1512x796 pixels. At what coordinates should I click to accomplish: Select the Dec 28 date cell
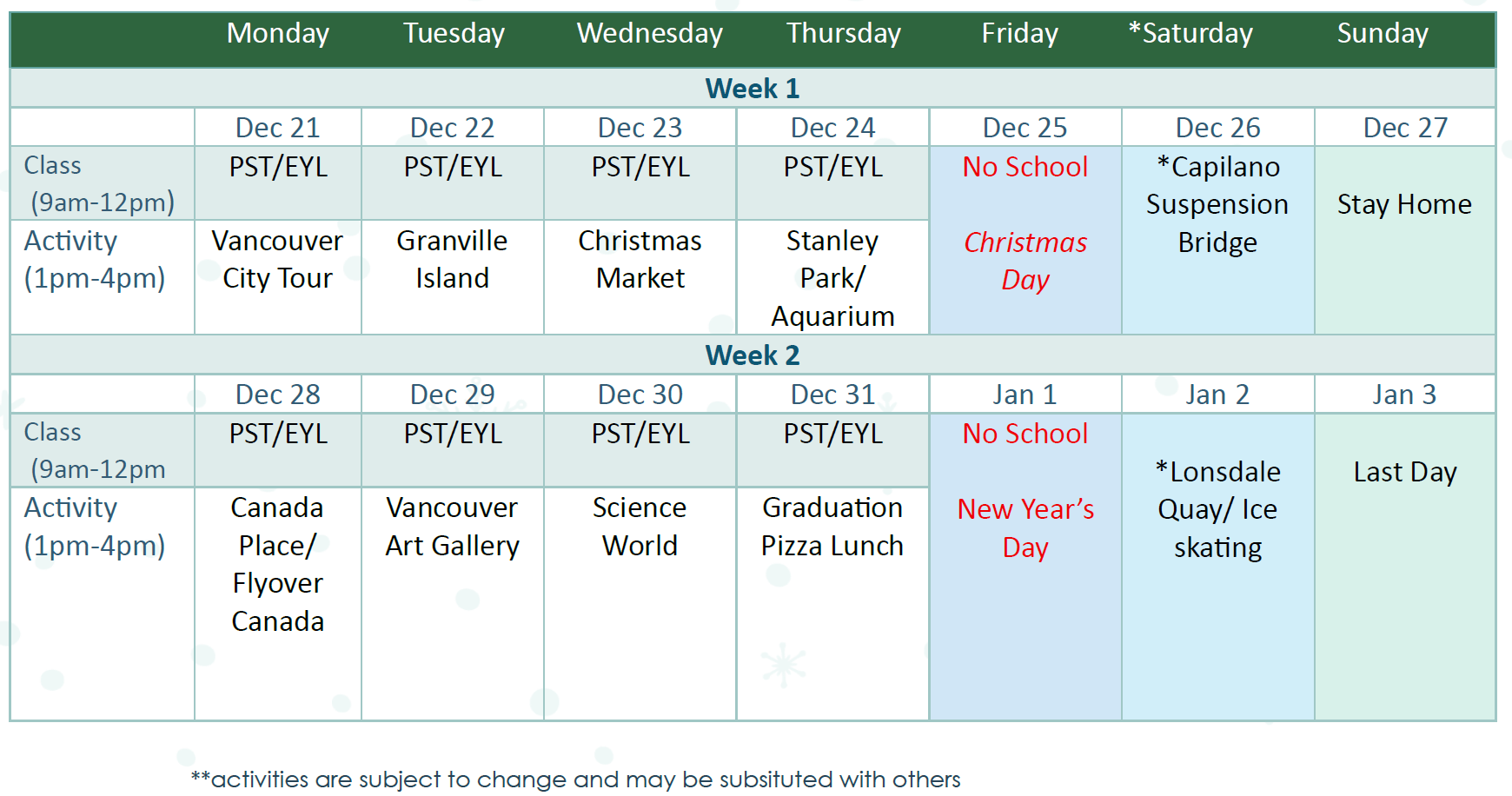click(x=278, y=394)
